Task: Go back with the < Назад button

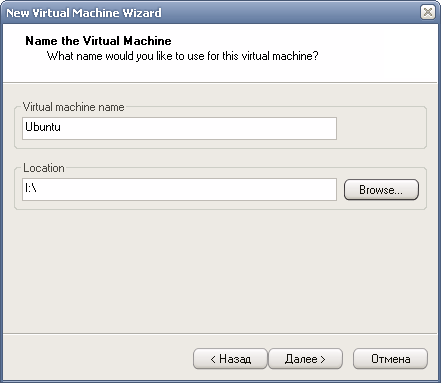Action: point(230,359)
